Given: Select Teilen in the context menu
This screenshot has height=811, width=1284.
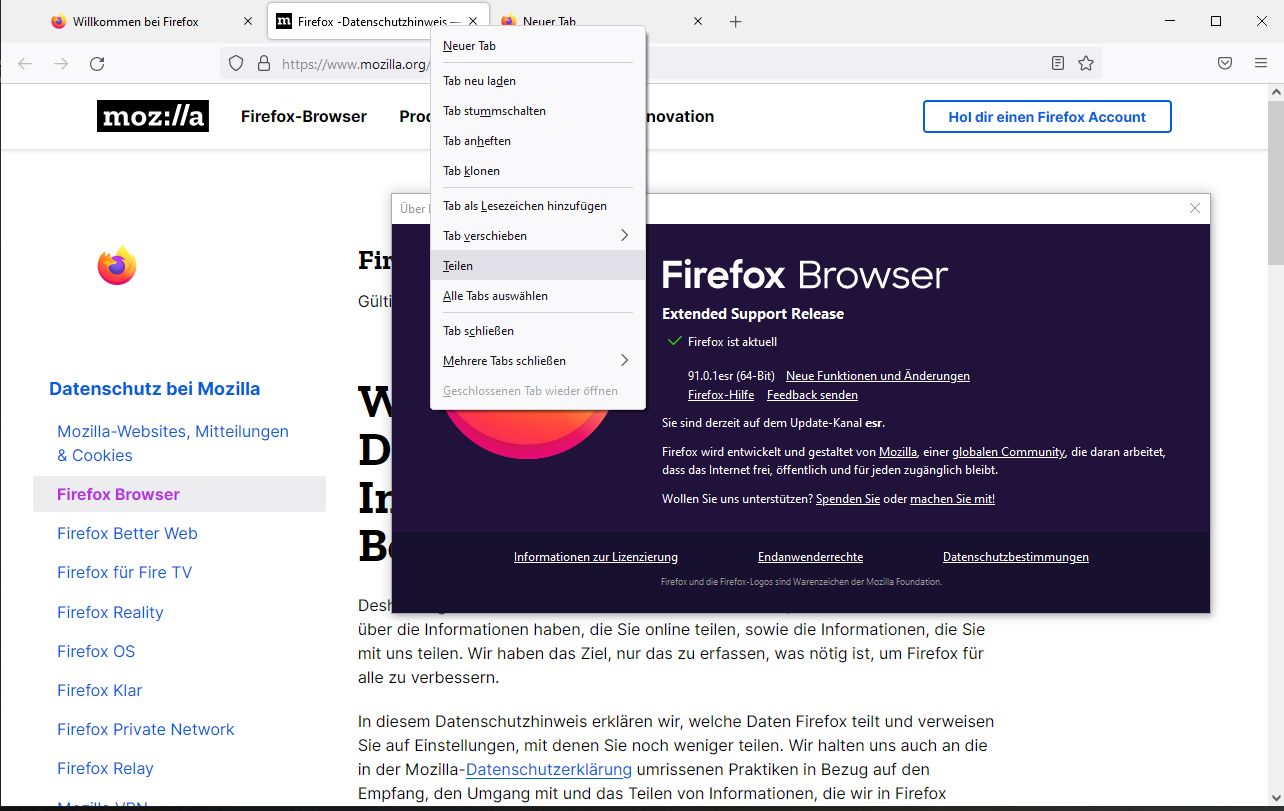Looking at the screenshot, I should [538, 266].
